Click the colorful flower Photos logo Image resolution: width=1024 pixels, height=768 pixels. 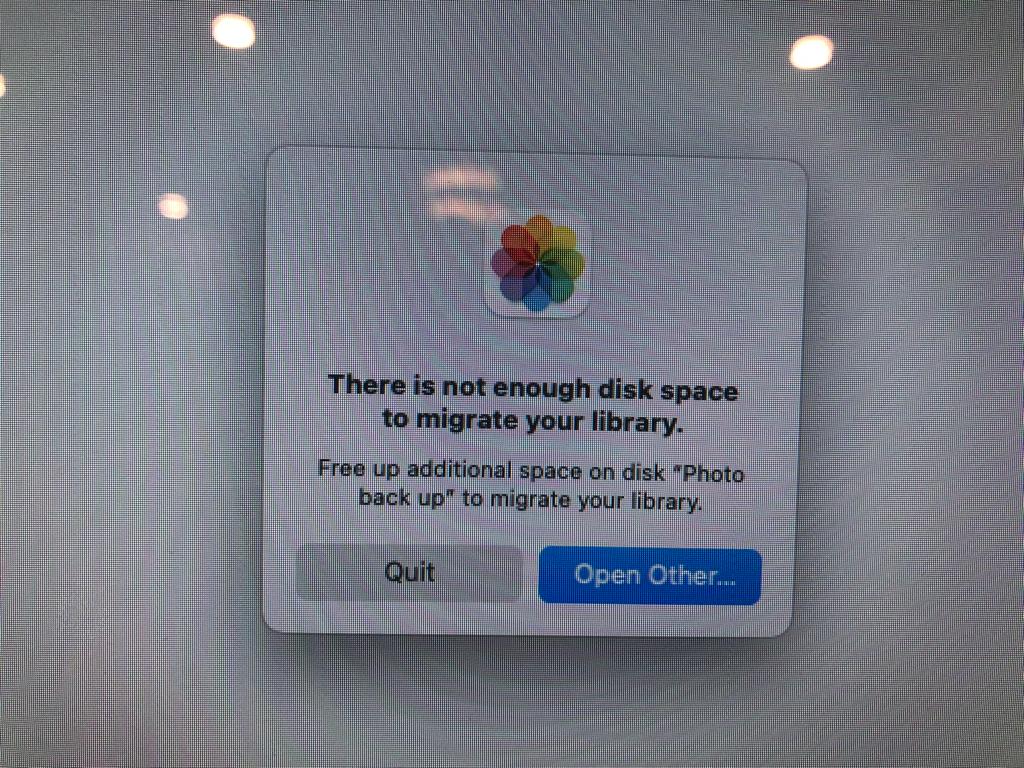tap(537, 264)
